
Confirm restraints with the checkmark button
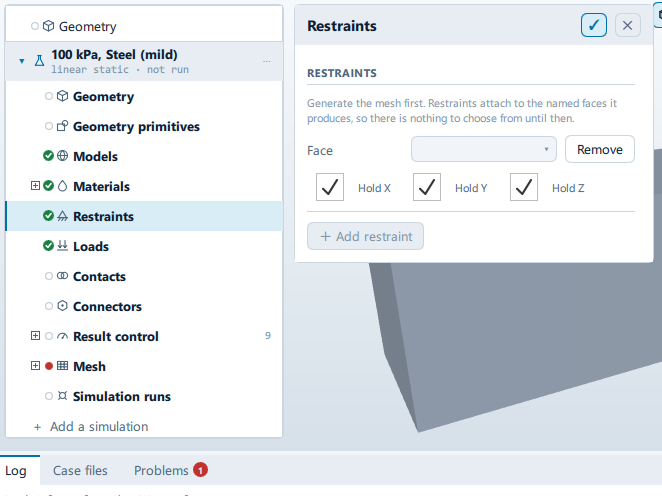point(594,25)
